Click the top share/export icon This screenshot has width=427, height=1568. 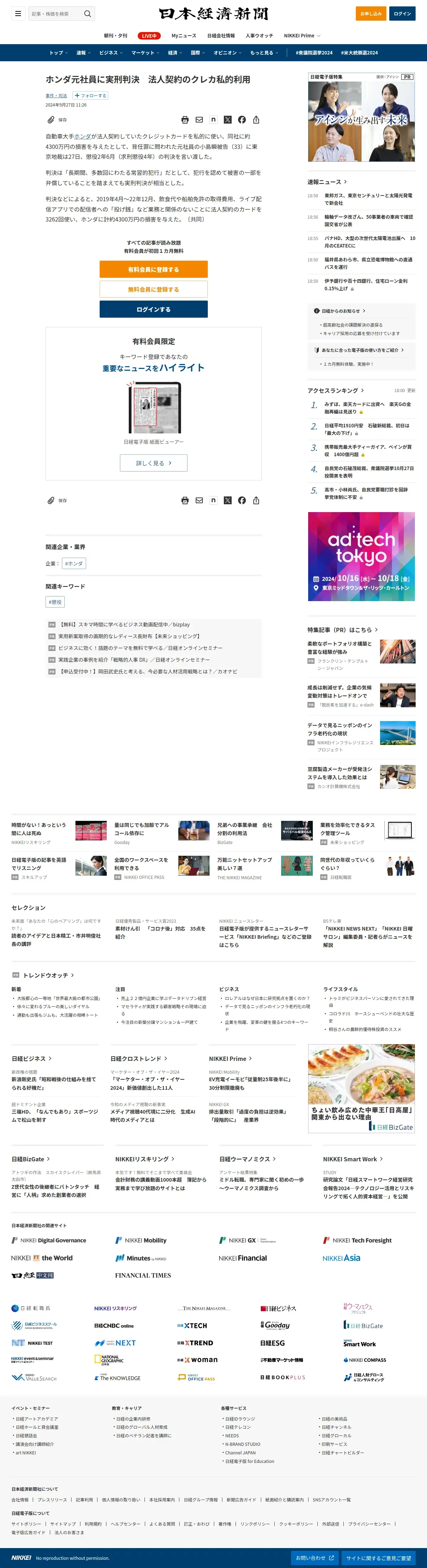pos(256,120)
